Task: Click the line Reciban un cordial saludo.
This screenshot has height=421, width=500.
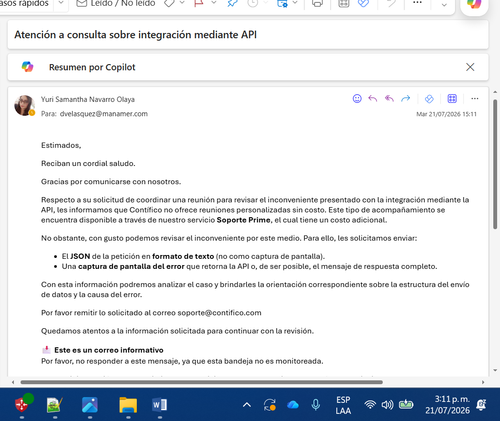Action: [x=88, y=163]
